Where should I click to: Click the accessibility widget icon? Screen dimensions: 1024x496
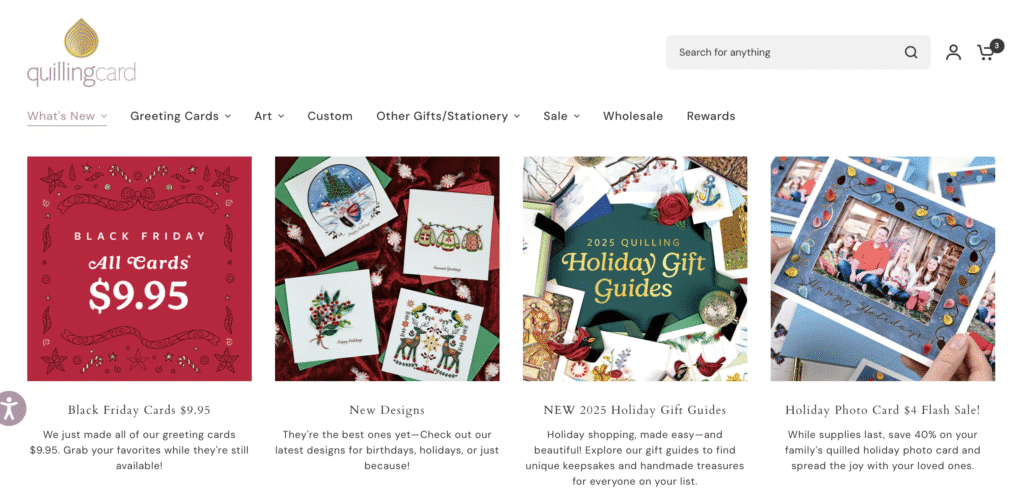pos(9,407)
